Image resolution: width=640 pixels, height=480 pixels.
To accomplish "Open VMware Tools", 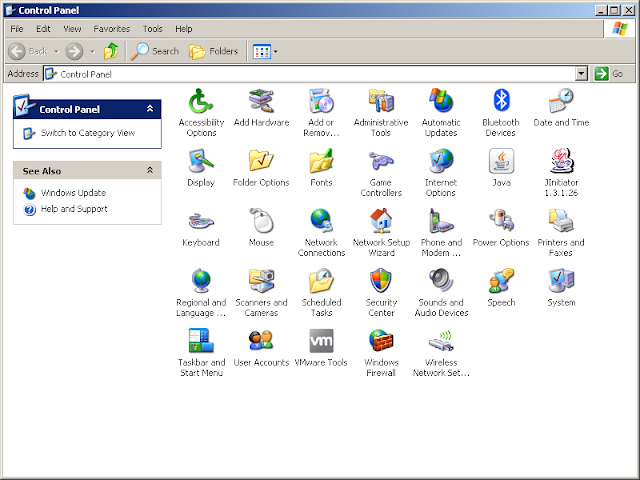I will pyautogui.click(x=321, y=347).
